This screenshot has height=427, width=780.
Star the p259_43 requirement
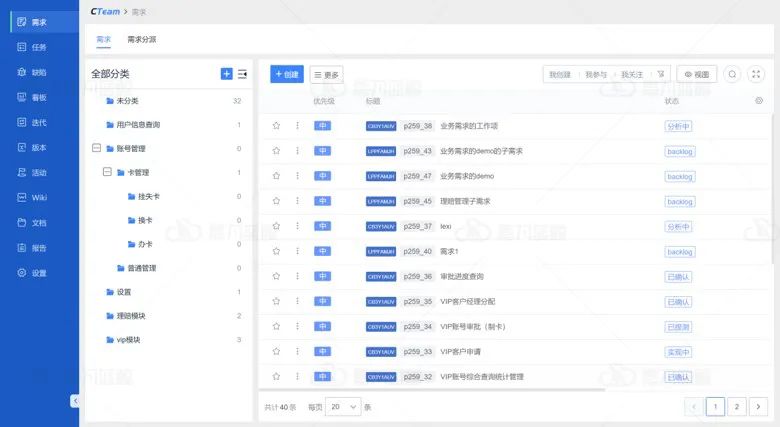tap(276, 151)
